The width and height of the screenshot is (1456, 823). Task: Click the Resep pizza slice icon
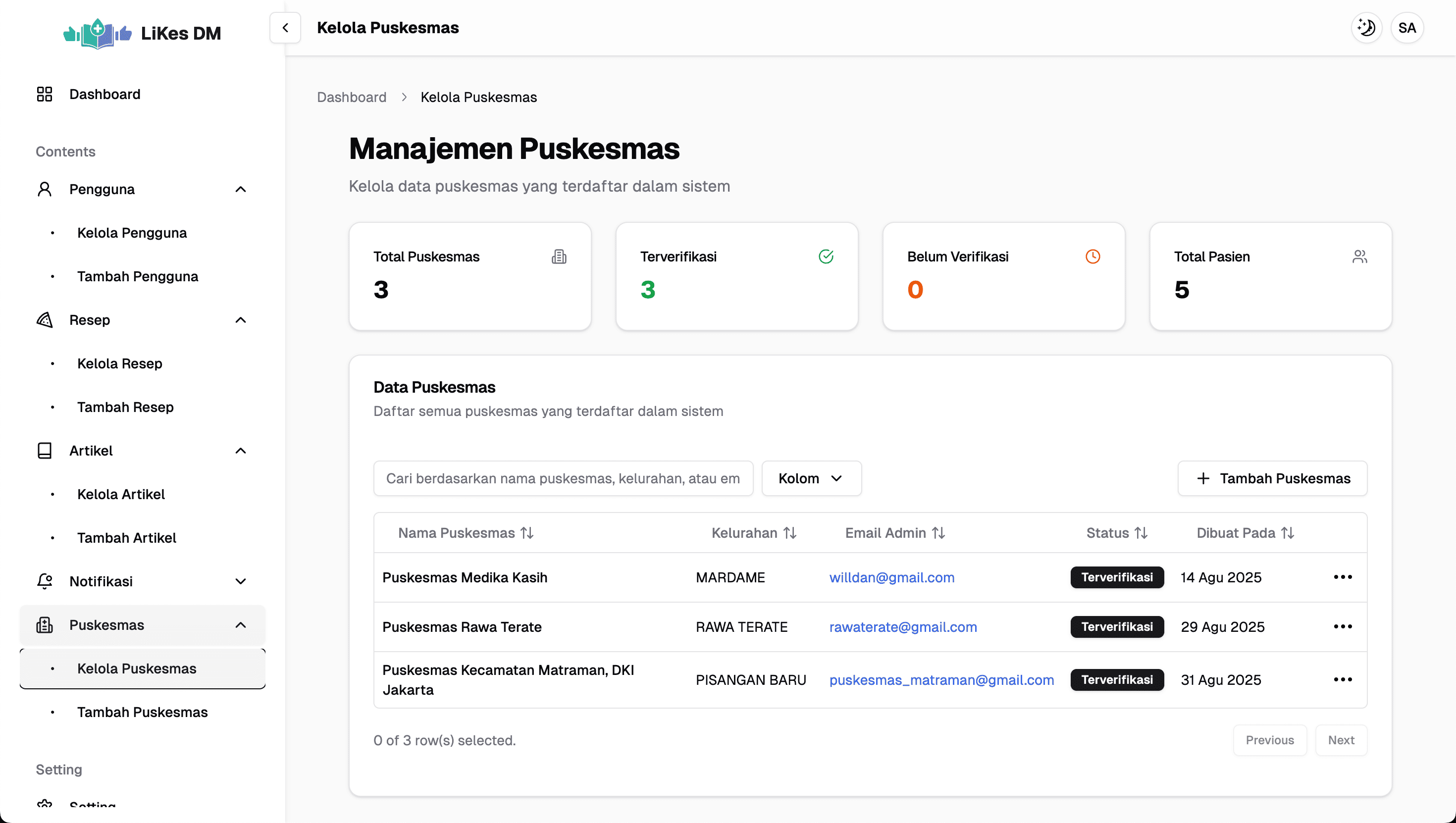[44, 320]
